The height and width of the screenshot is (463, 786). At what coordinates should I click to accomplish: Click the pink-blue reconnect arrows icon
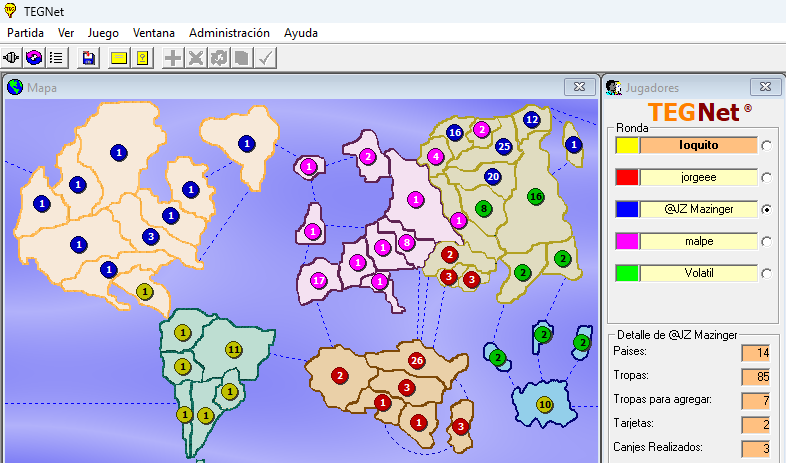point(34,58)
